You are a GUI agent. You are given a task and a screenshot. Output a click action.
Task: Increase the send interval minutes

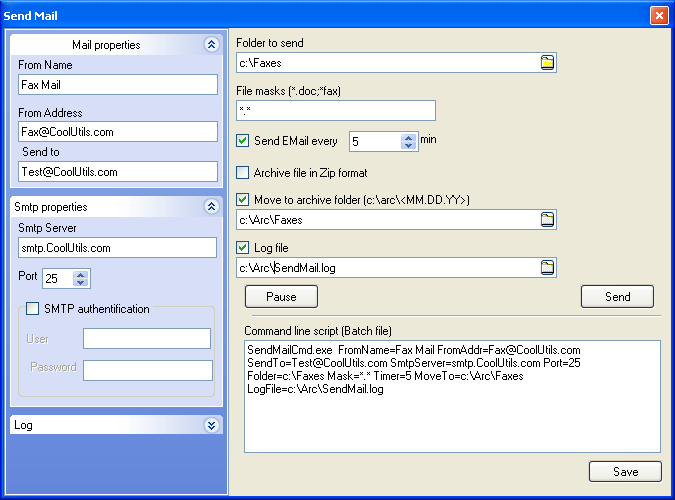coord(408,138)
